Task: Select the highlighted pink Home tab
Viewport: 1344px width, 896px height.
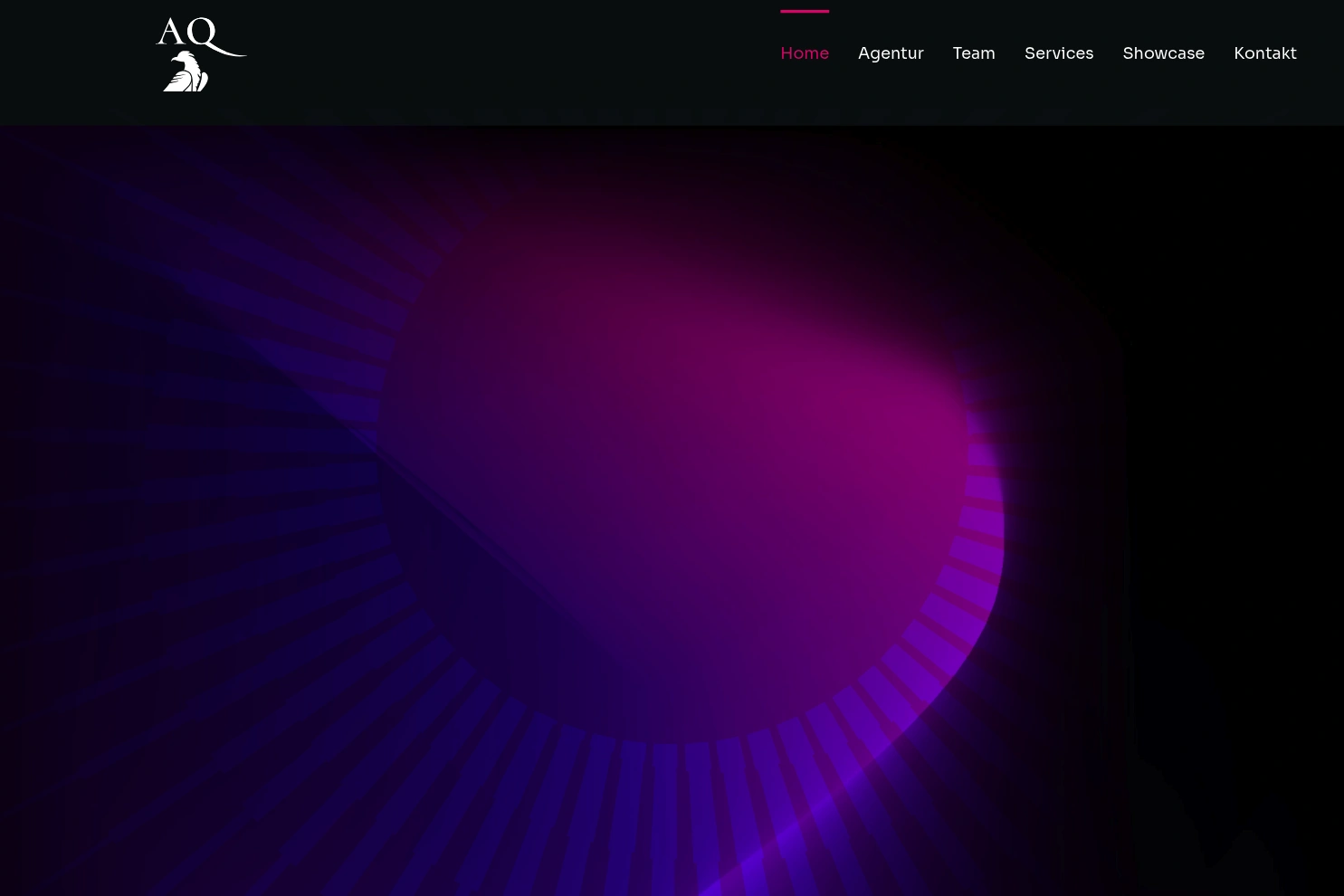Action: pyautogui.click(x=804, y=53)
